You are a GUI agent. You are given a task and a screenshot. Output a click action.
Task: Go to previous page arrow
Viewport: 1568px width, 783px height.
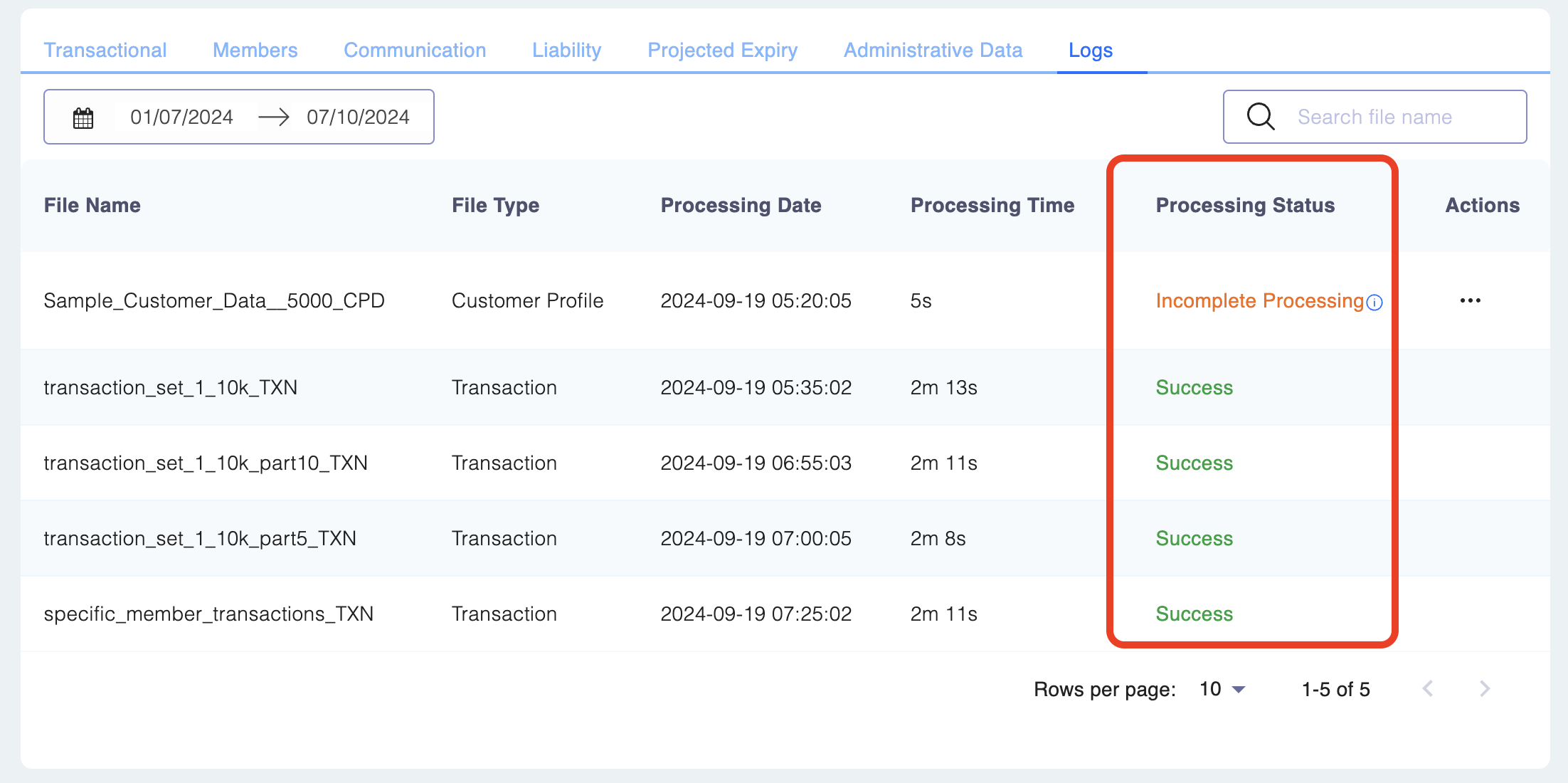1427,688
